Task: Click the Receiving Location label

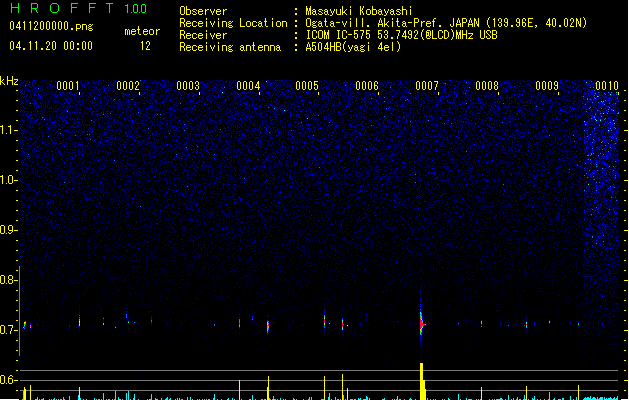Action: coord(233,23)
